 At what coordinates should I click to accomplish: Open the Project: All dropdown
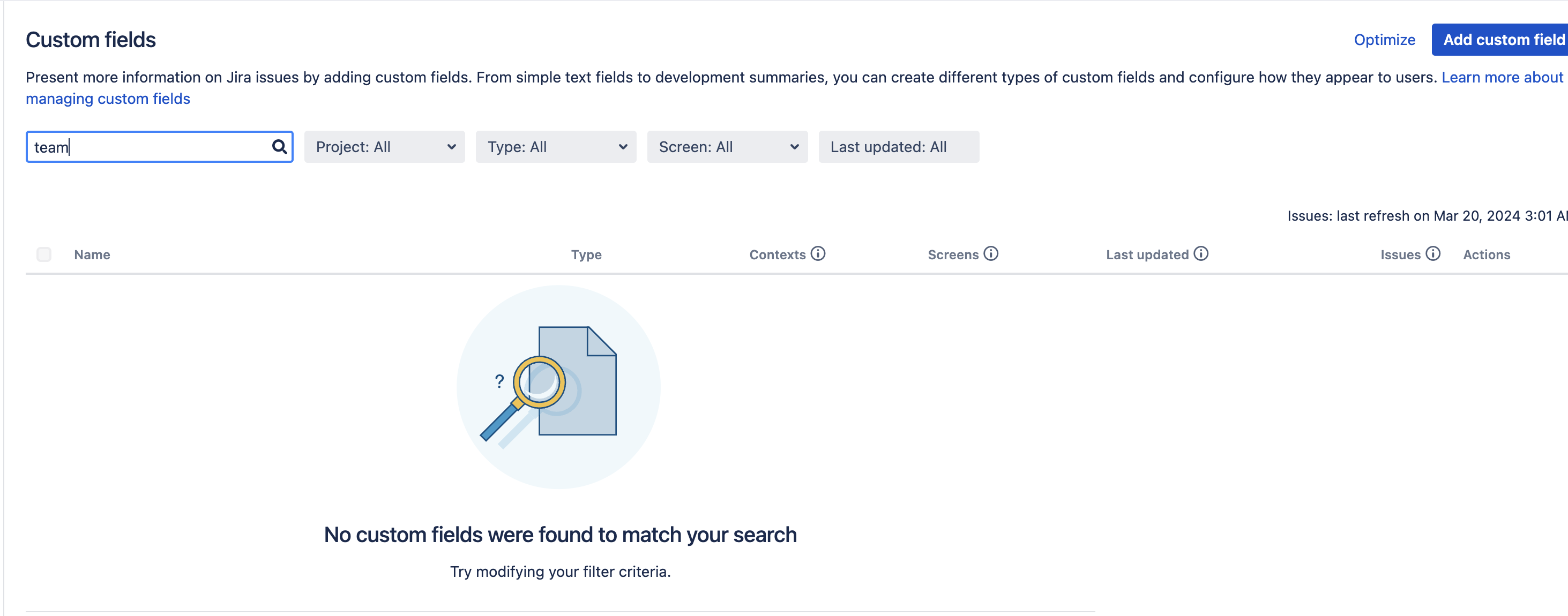point(384,147)
